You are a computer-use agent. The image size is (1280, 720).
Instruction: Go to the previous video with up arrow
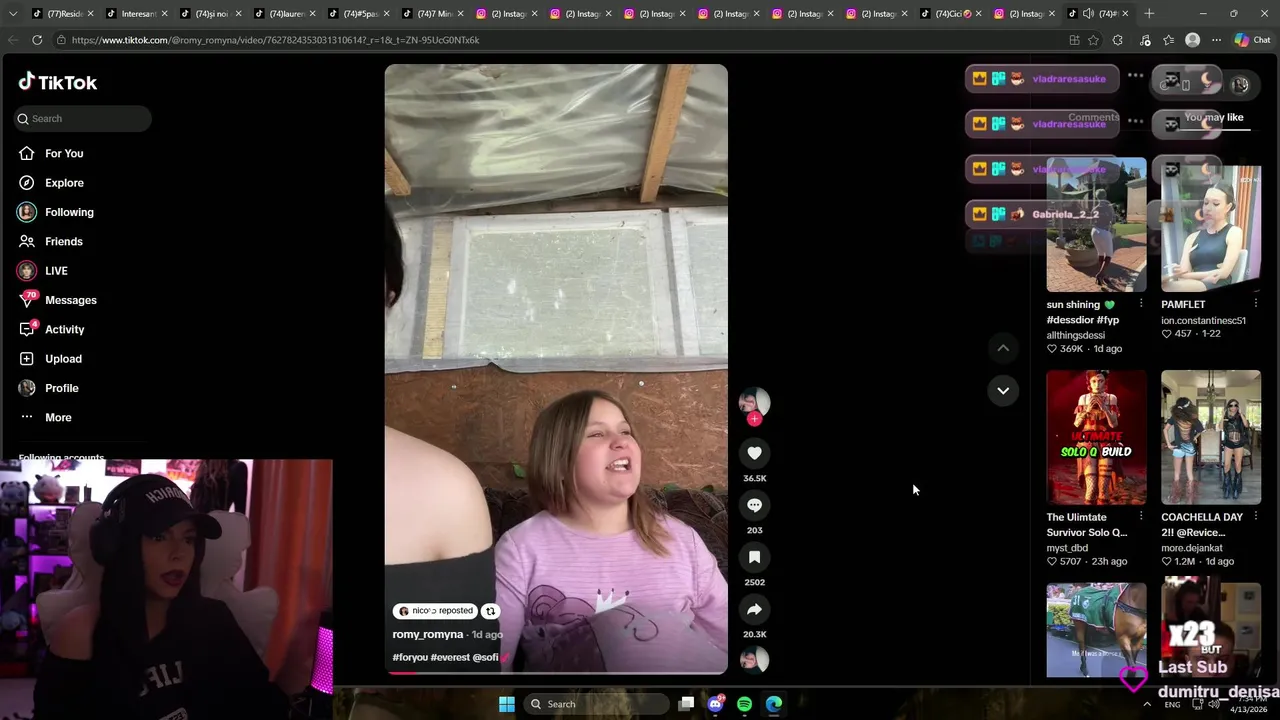coord(1003,348)
